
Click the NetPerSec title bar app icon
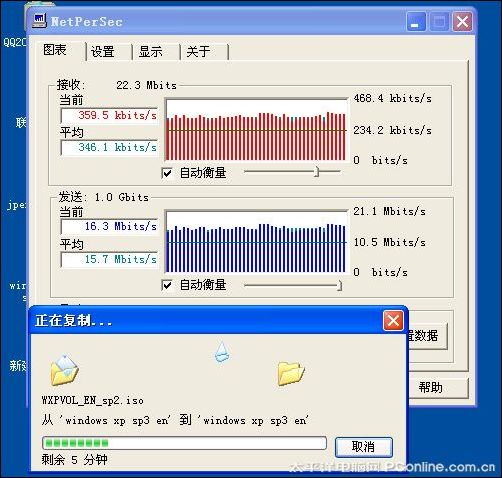point(39,21)
